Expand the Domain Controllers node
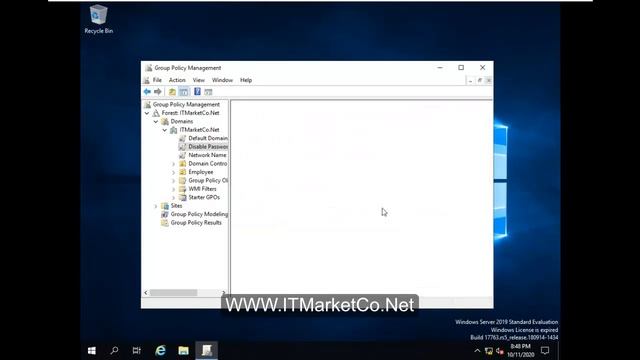Screen dimensions: 640x360 click(x=173, y=164)
